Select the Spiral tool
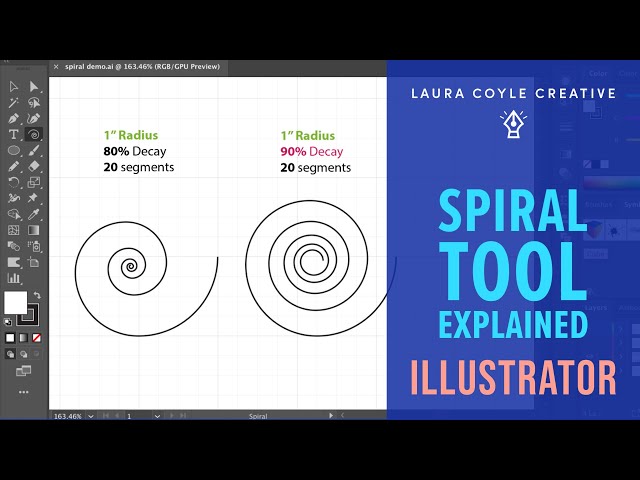 pyautogui.click(x=34, y=134)
